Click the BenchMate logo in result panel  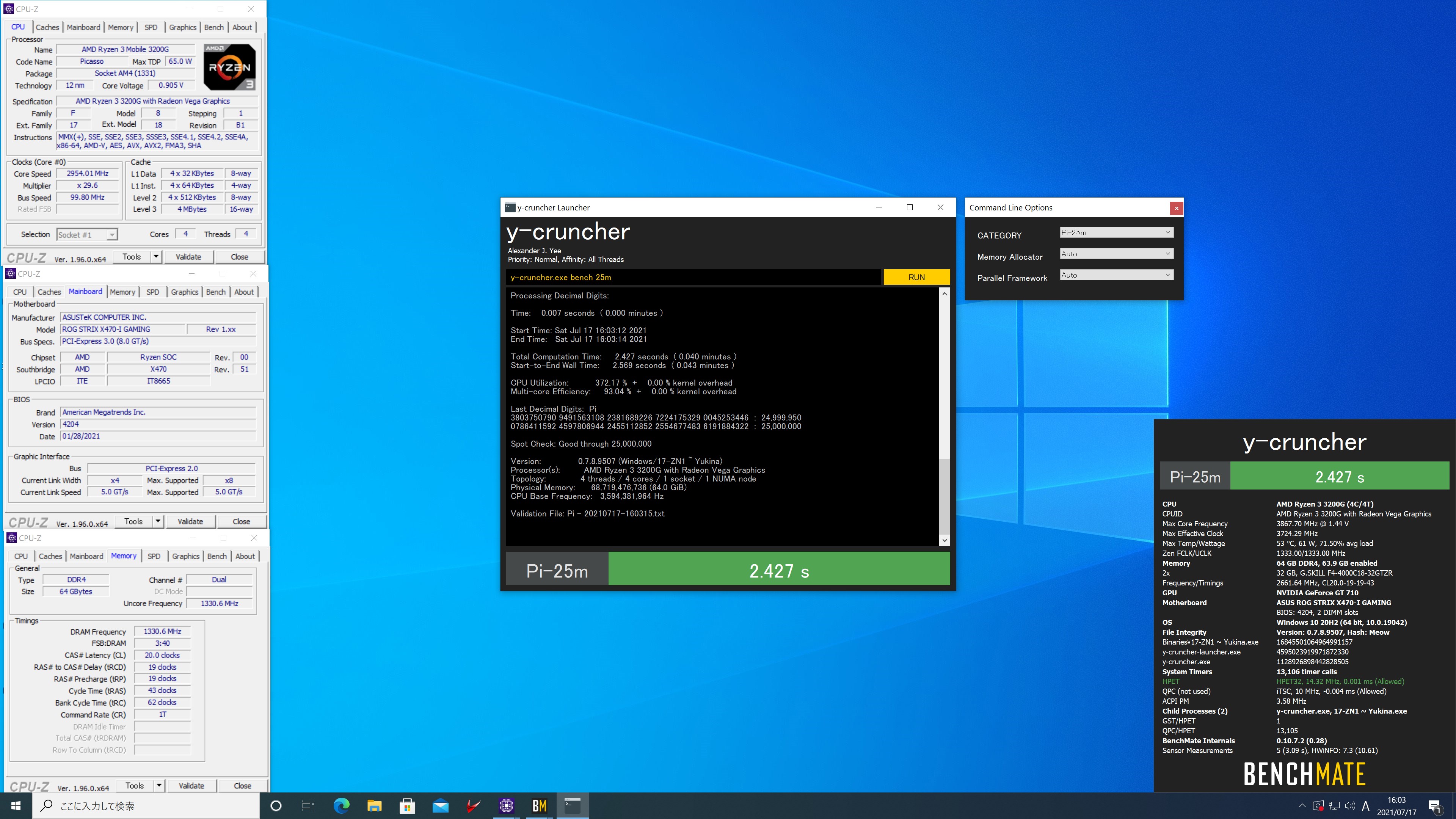(1304, 774)
